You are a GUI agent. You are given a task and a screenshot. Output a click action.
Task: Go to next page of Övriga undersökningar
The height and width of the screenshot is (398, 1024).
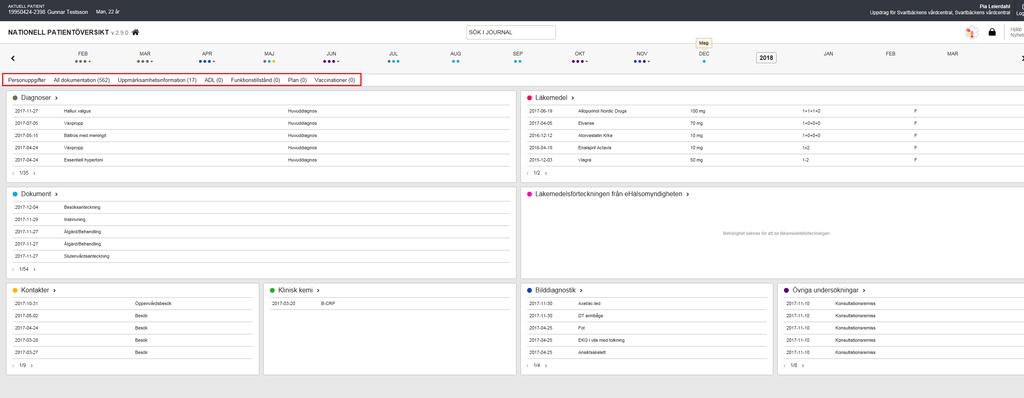tap(803, 365)
